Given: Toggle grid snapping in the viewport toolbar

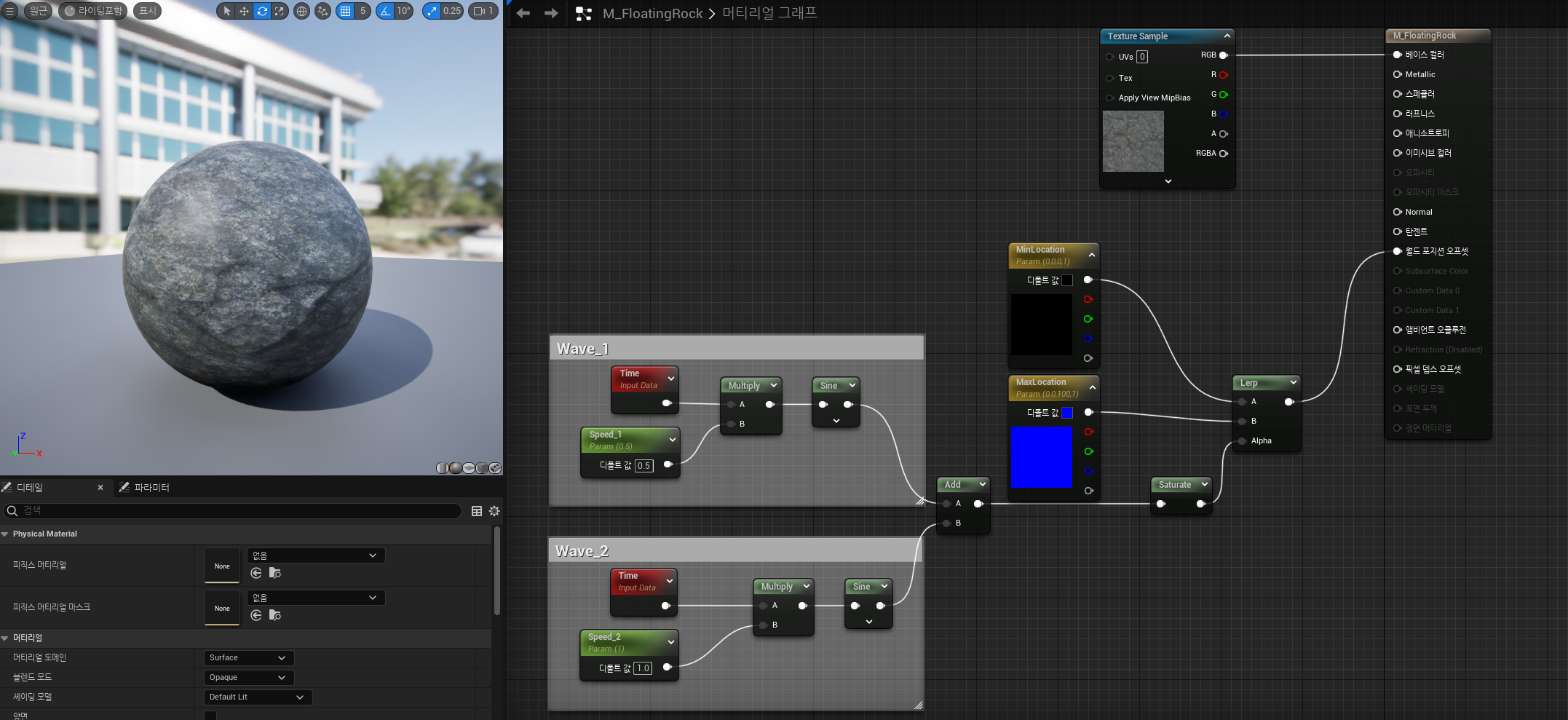Looking at the screenshot, I should pyautogui.click(x=345, y=11).
